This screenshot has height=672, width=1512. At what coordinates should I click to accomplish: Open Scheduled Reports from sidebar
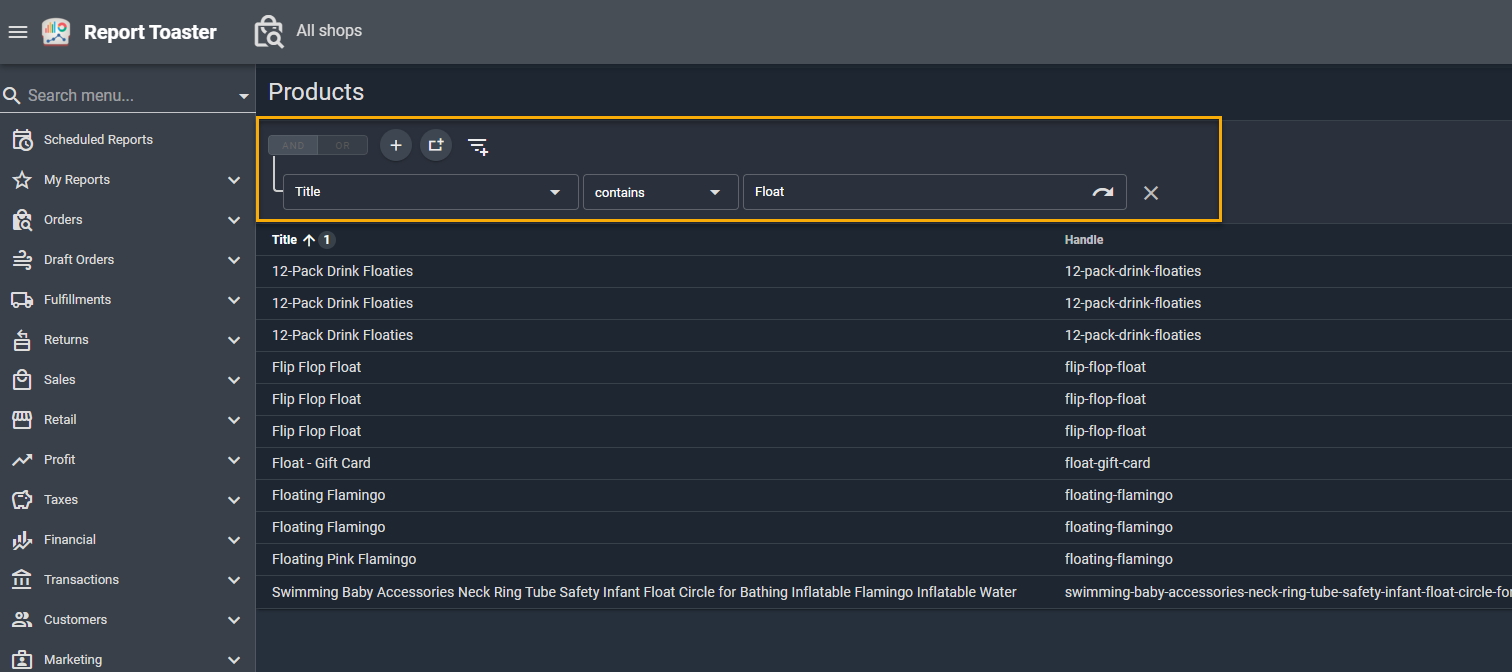[98, 140]
